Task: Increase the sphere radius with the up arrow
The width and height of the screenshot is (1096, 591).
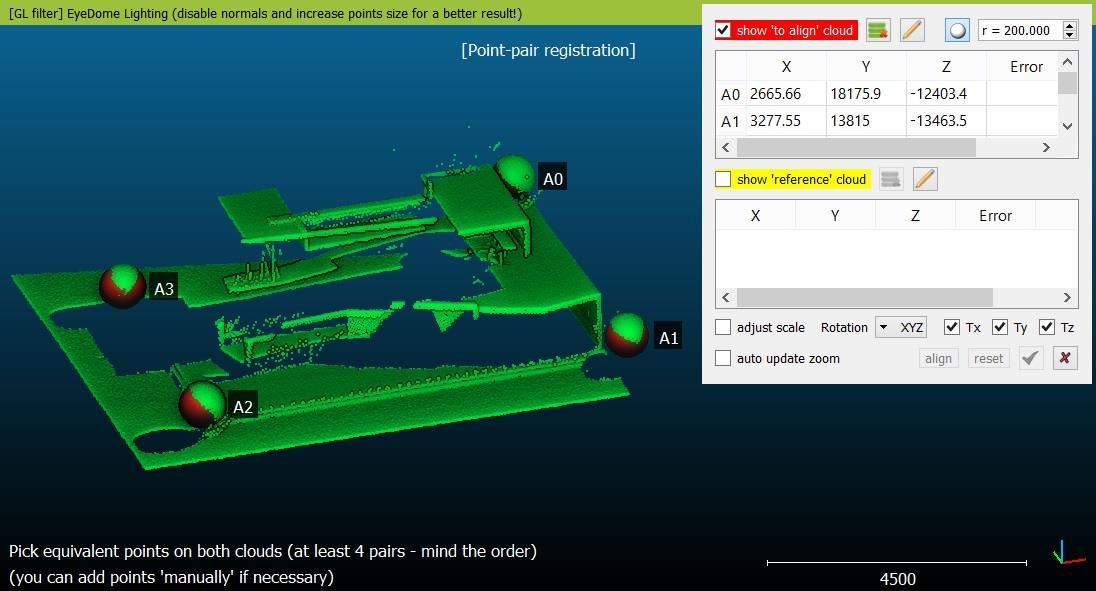Action: (1070, 25)
